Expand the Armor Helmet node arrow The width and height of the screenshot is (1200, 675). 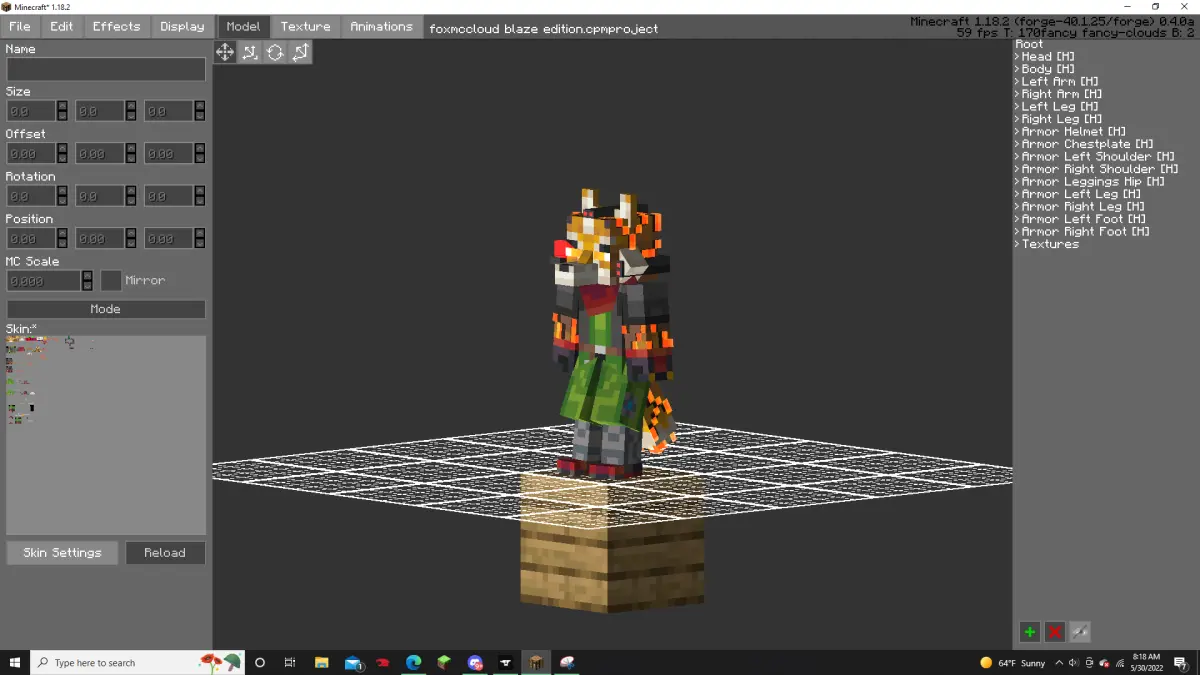coord(1018,132)
